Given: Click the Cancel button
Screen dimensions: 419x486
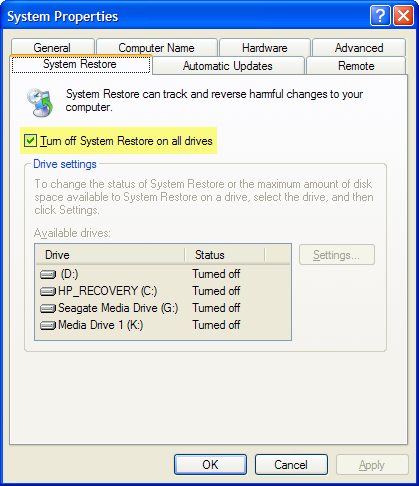Looking at the screenshot, I should tap(291, 464).
